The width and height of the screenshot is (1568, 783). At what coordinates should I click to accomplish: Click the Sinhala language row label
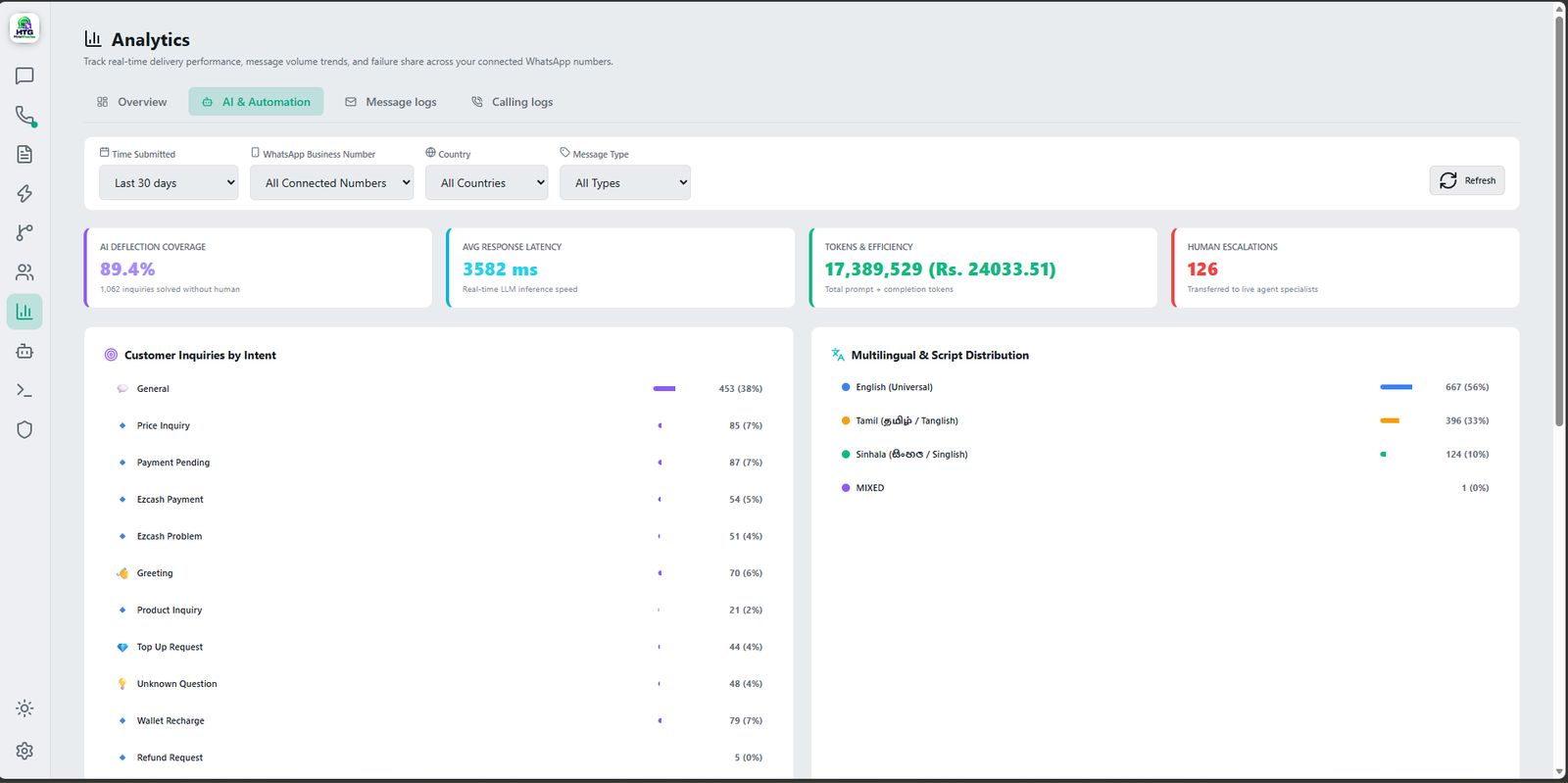tap(911, 454)
